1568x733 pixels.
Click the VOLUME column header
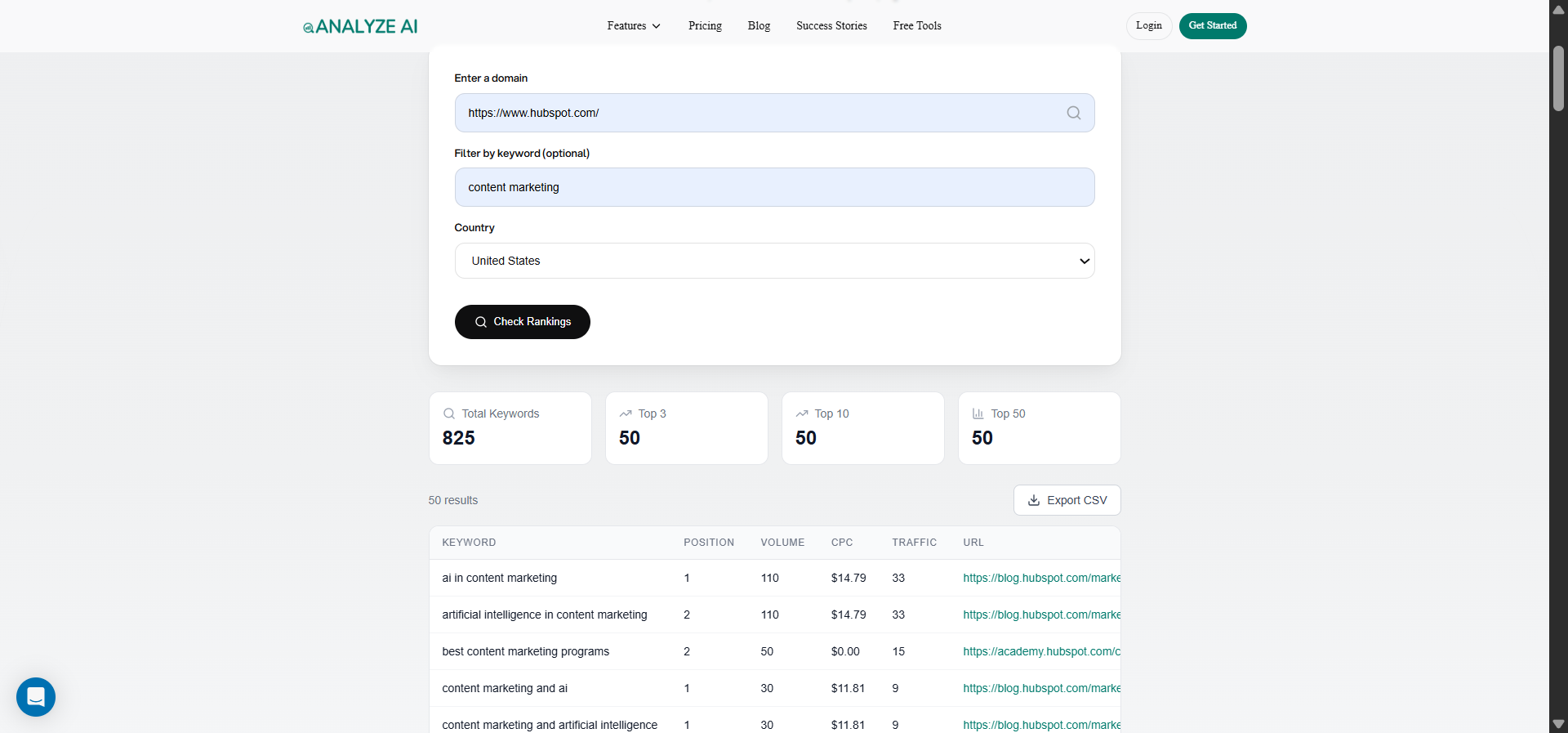click(x=782, y=543)
